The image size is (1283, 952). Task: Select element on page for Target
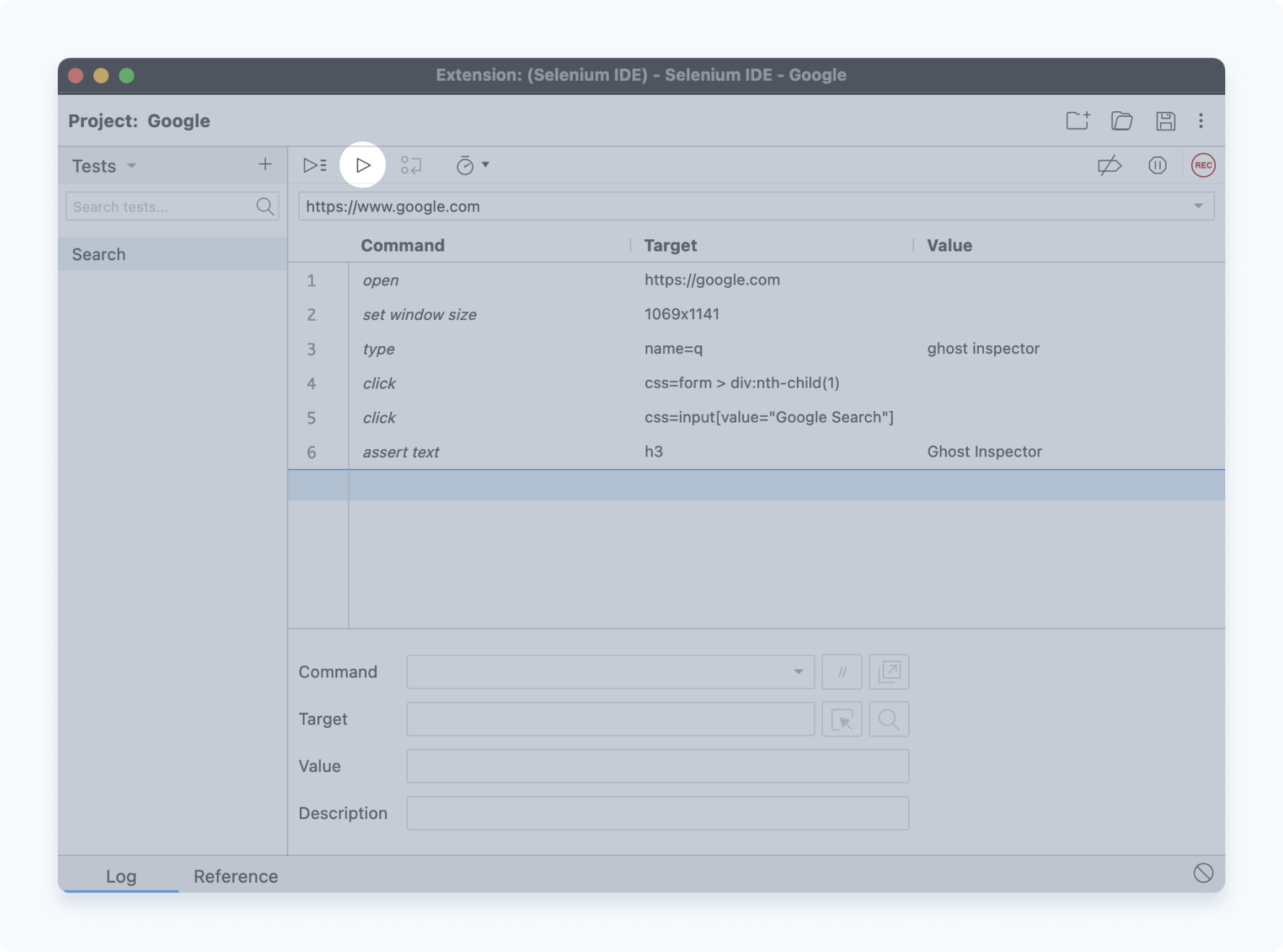[842, 719]
